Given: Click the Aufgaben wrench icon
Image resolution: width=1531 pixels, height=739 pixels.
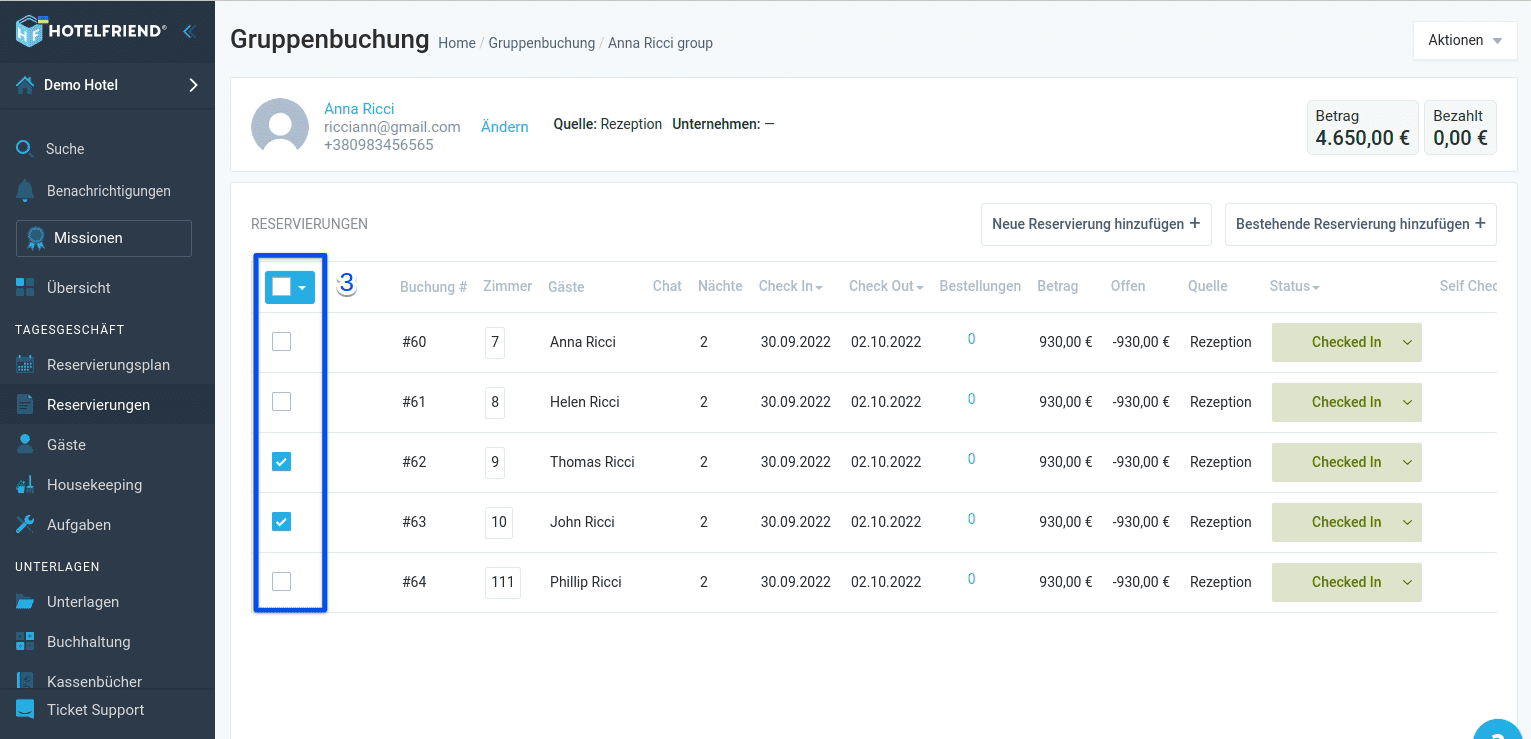Looking at the screenshot, I should (x=25, y=525).
